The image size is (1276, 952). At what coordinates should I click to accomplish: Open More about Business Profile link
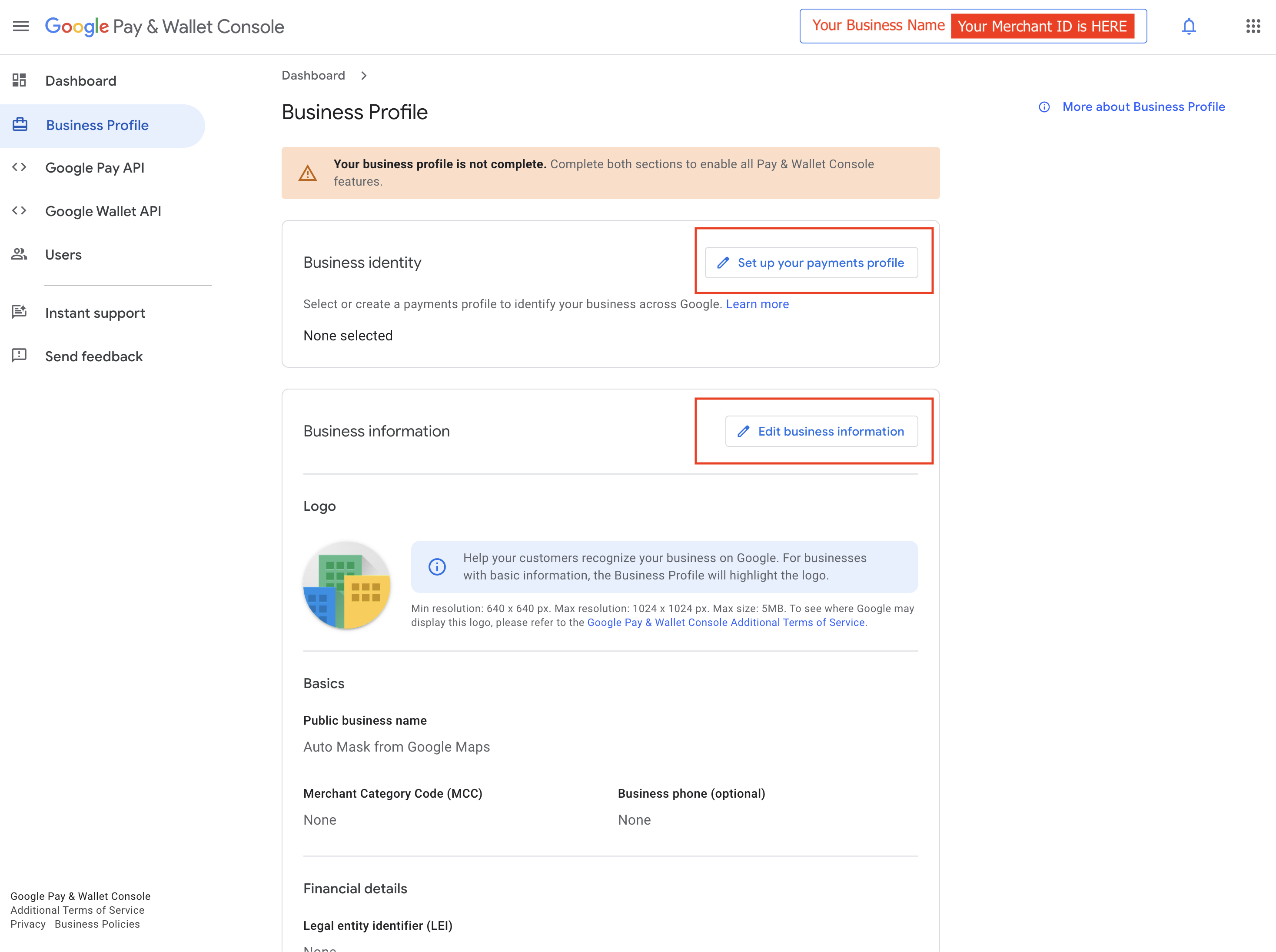click(1143, 107)
